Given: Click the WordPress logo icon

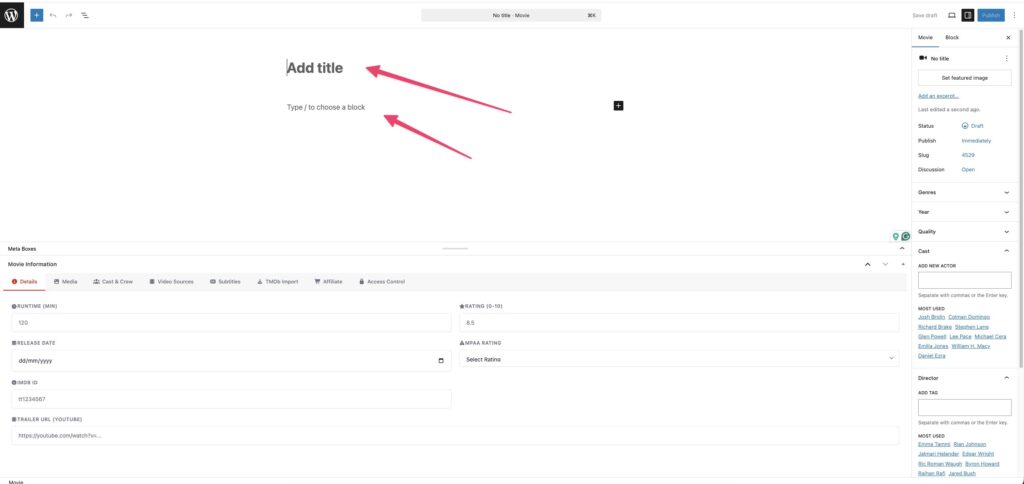Looking at the screenshot, I should pos(12,15).
